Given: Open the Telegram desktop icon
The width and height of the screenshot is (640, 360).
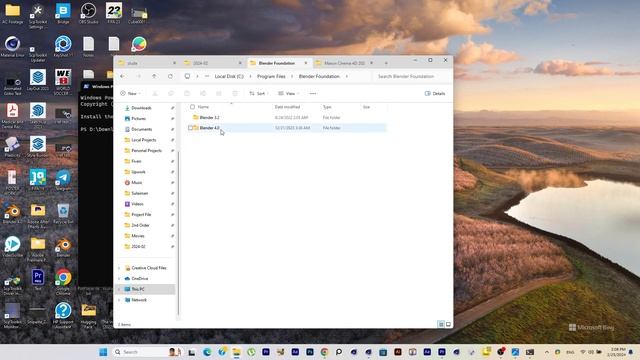Looking at the screenshot, I should click(x=63, y=180).
